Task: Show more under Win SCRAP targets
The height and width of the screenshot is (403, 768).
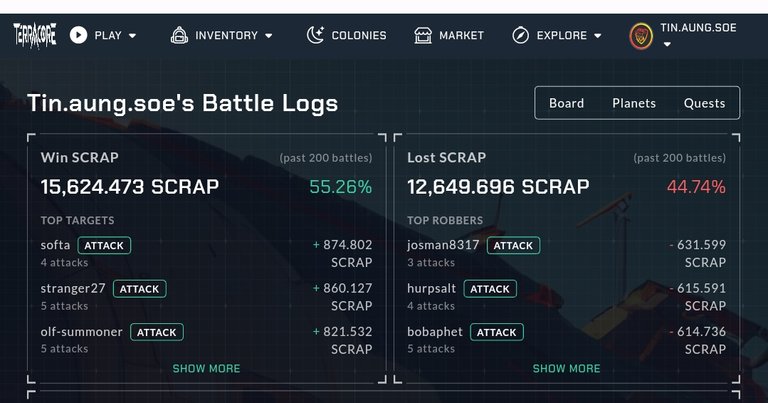Action: [206, 368]
